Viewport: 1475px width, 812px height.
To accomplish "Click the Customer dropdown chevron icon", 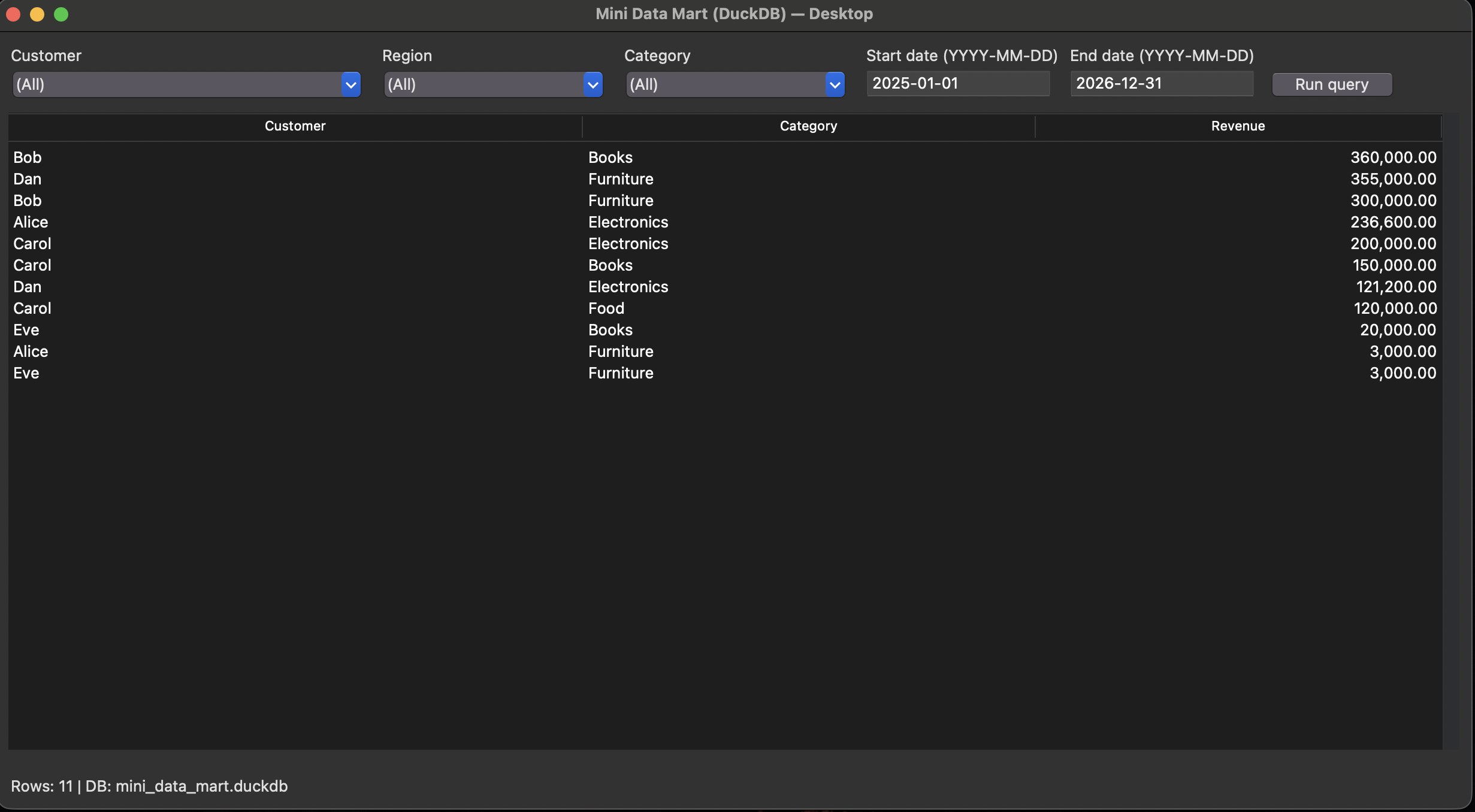I will 350,84.
